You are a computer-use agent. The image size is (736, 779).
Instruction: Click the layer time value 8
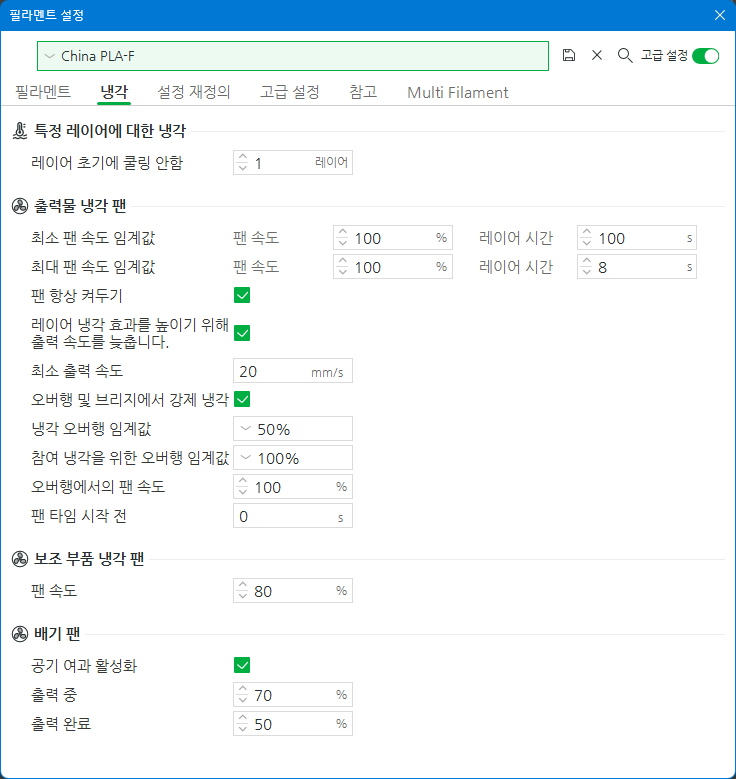pos(602,267)
